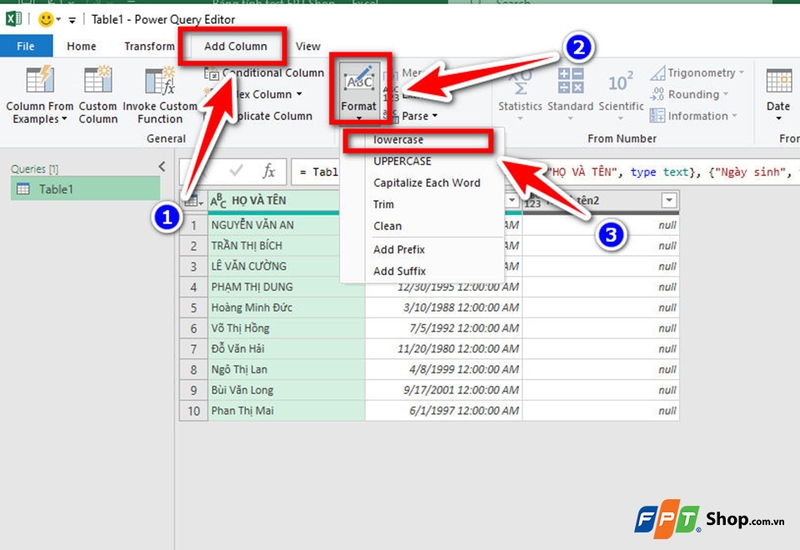
Task: Click date cell 11/20/1980 12:00:00 AM
Action: (444, 349)
